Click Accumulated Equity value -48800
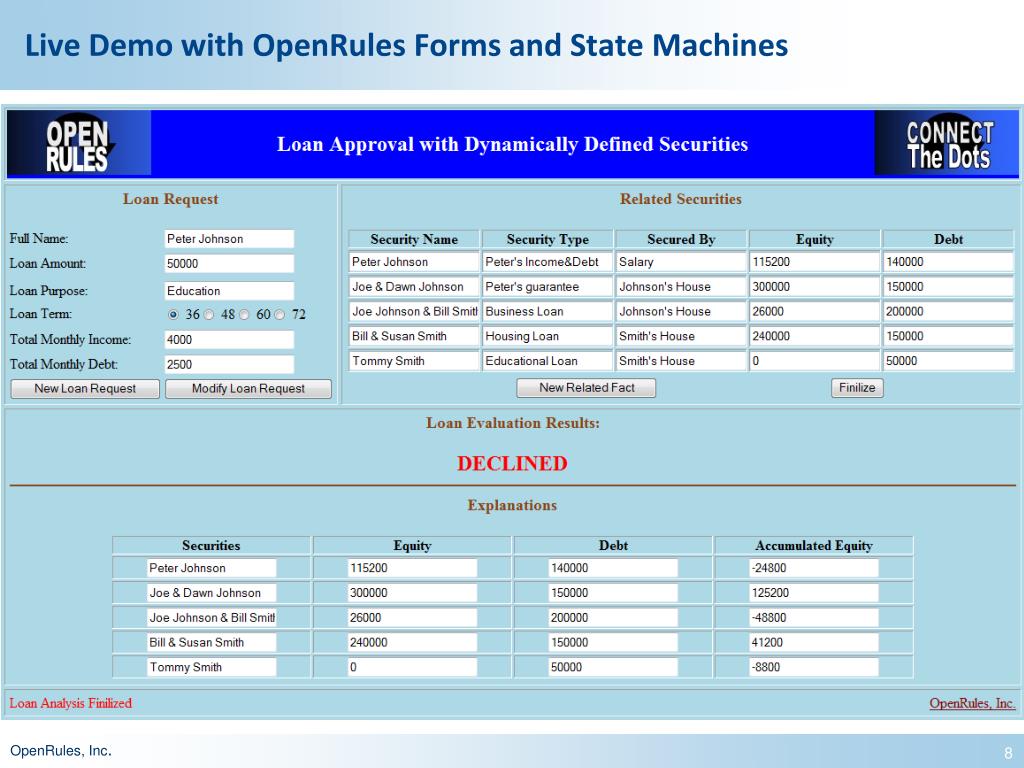The height and width of the screenshot is (768, 1024). [x=813, y=618]
